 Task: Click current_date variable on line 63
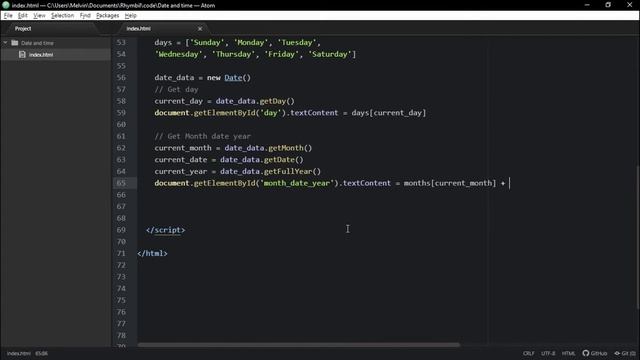click(181, 160)
